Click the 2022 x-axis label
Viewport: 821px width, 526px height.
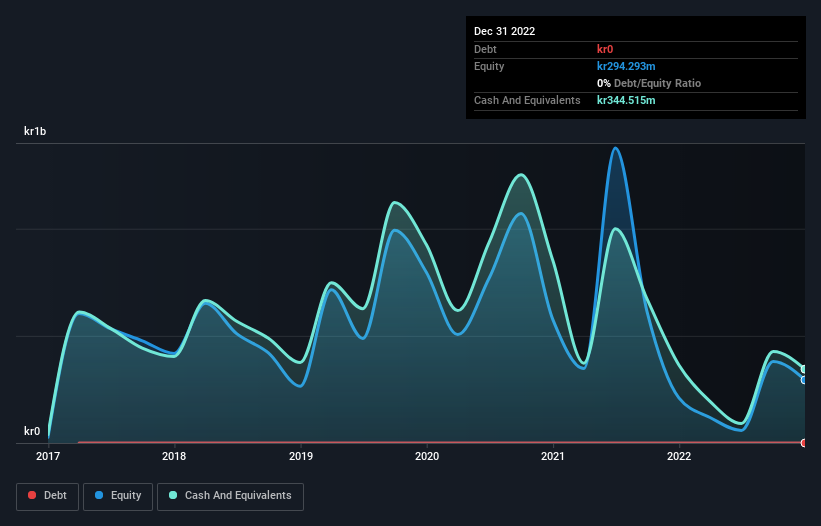pyautogui.click(x=679, y=456)
